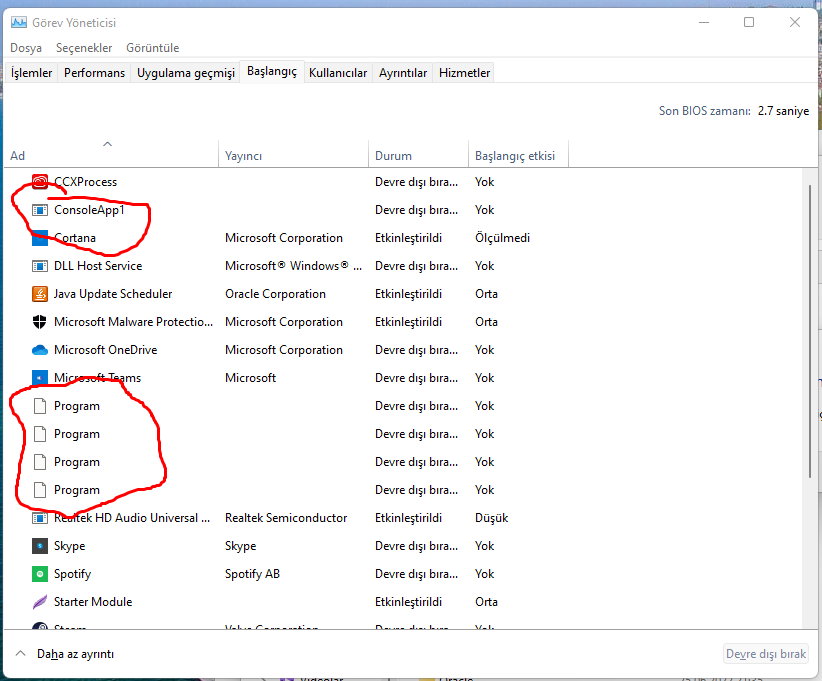Image resolution: width=822 pixels, height=681 pixels.
Task: Click the Starter Module feather icon
Action: (x=40, y=602)
